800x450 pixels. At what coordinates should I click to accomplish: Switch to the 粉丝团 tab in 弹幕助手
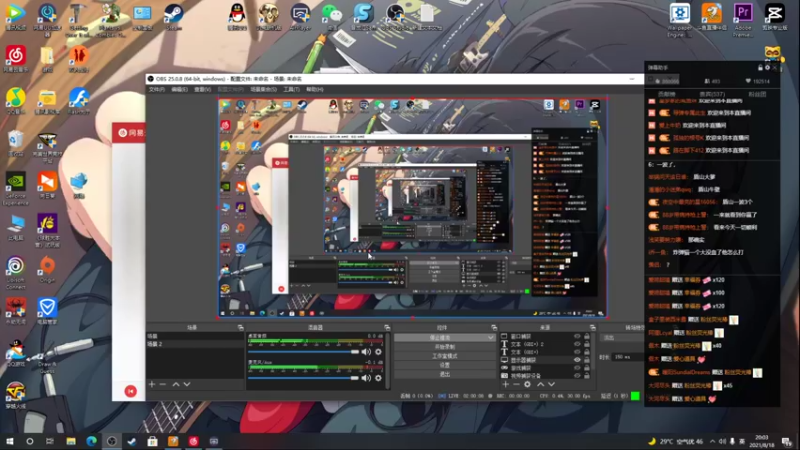click(x=757, y=94)
